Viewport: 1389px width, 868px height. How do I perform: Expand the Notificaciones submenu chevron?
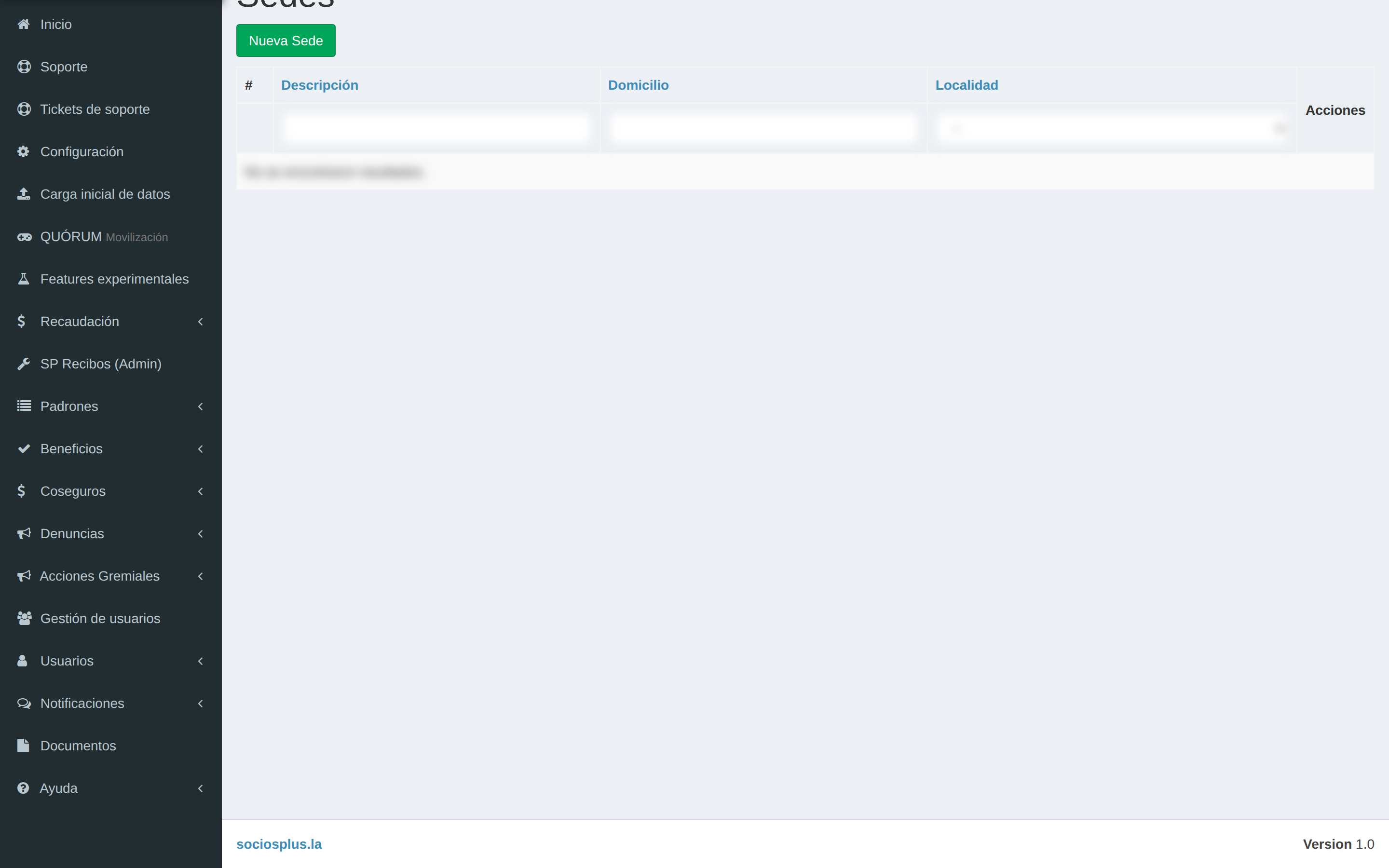coord(200,703)
